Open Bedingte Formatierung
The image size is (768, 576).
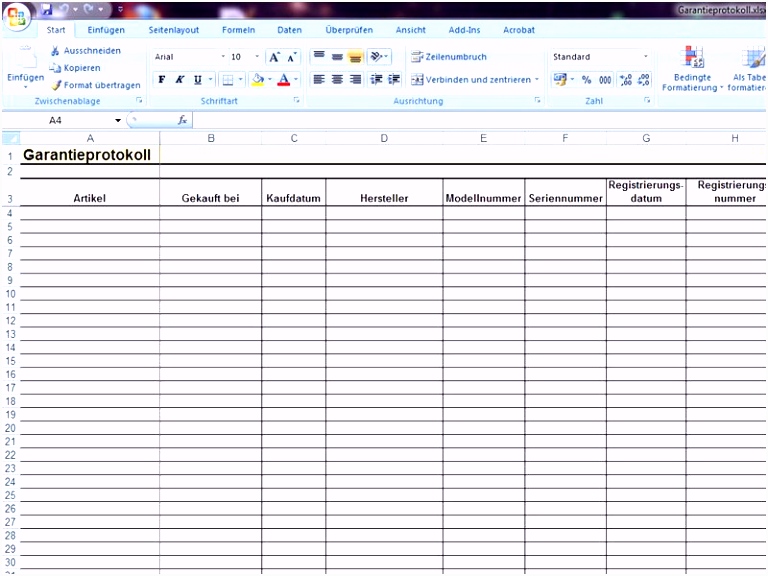[692, 70]
